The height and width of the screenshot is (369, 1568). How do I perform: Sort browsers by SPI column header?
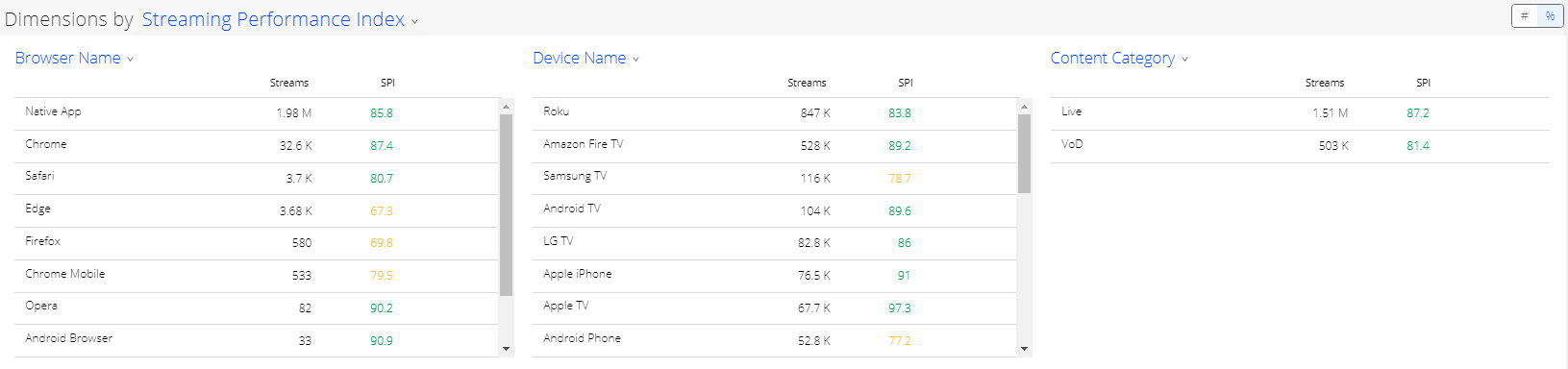click(387, 83)
